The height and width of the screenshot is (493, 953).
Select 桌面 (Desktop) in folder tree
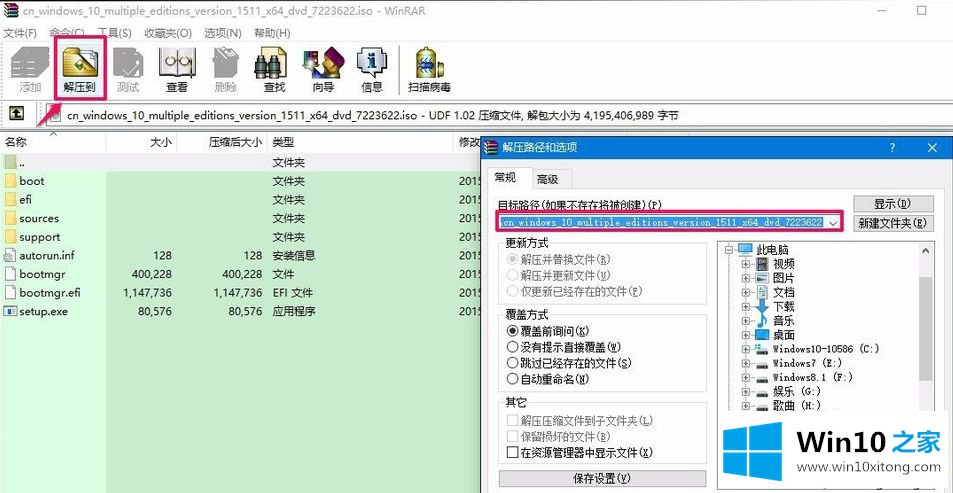783,335
